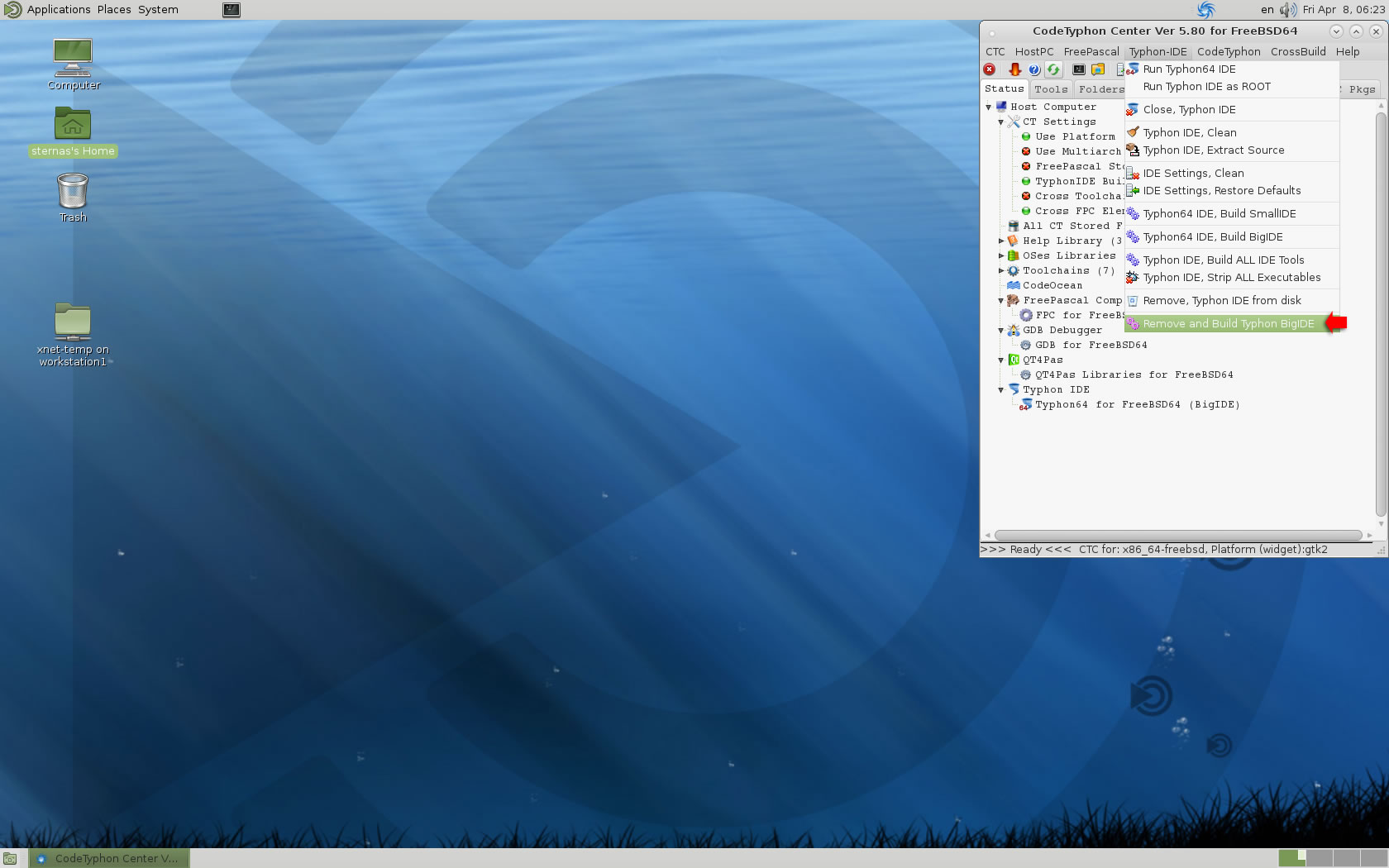This screenshot has width=1389, height=868.
Task: Expand the OSes Libraries tree node
Action: click(x=1000, y=255)
